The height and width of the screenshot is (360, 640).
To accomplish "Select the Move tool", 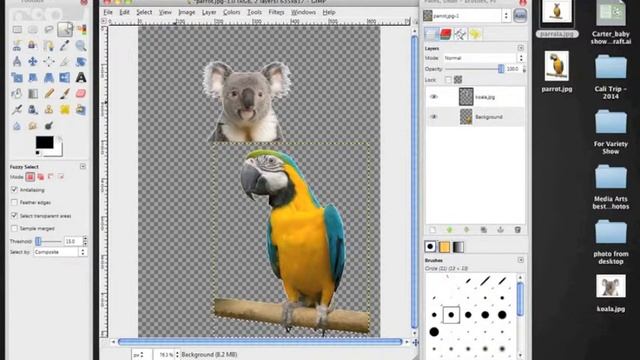I will (x=33, y=61).
